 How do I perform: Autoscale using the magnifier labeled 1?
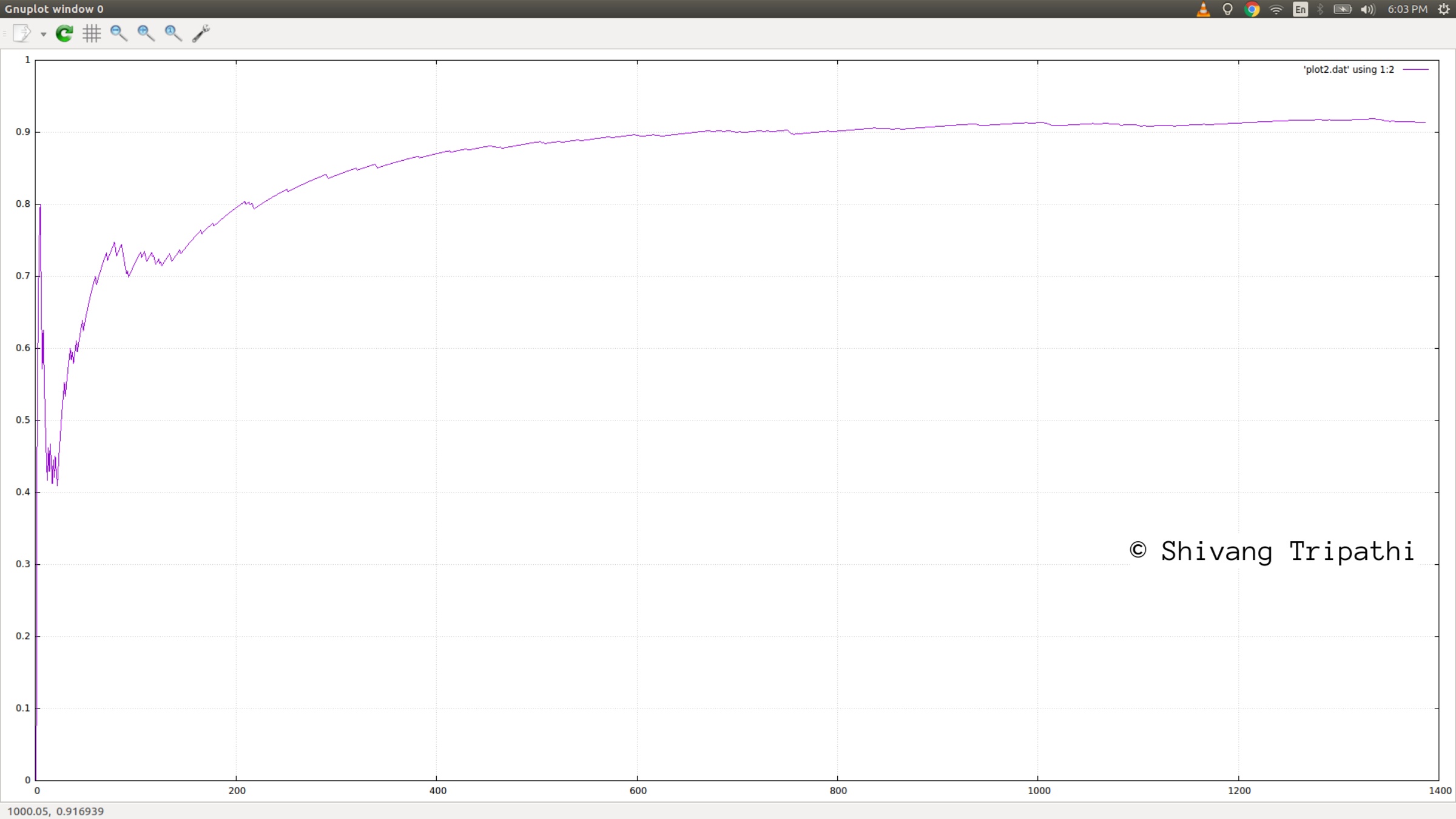tap(173, 33)
